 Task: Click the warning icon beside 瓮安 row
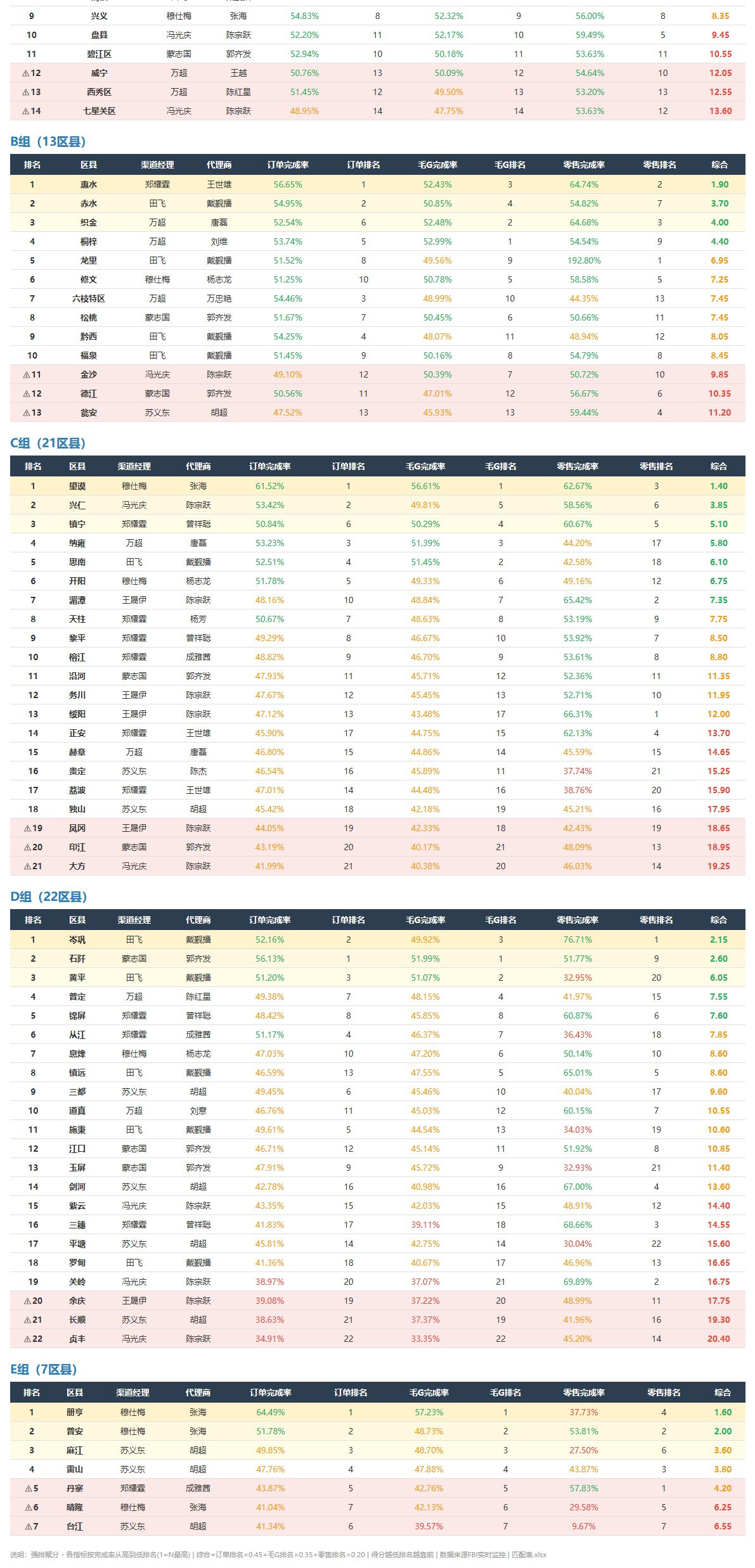[x=27, y=413]
